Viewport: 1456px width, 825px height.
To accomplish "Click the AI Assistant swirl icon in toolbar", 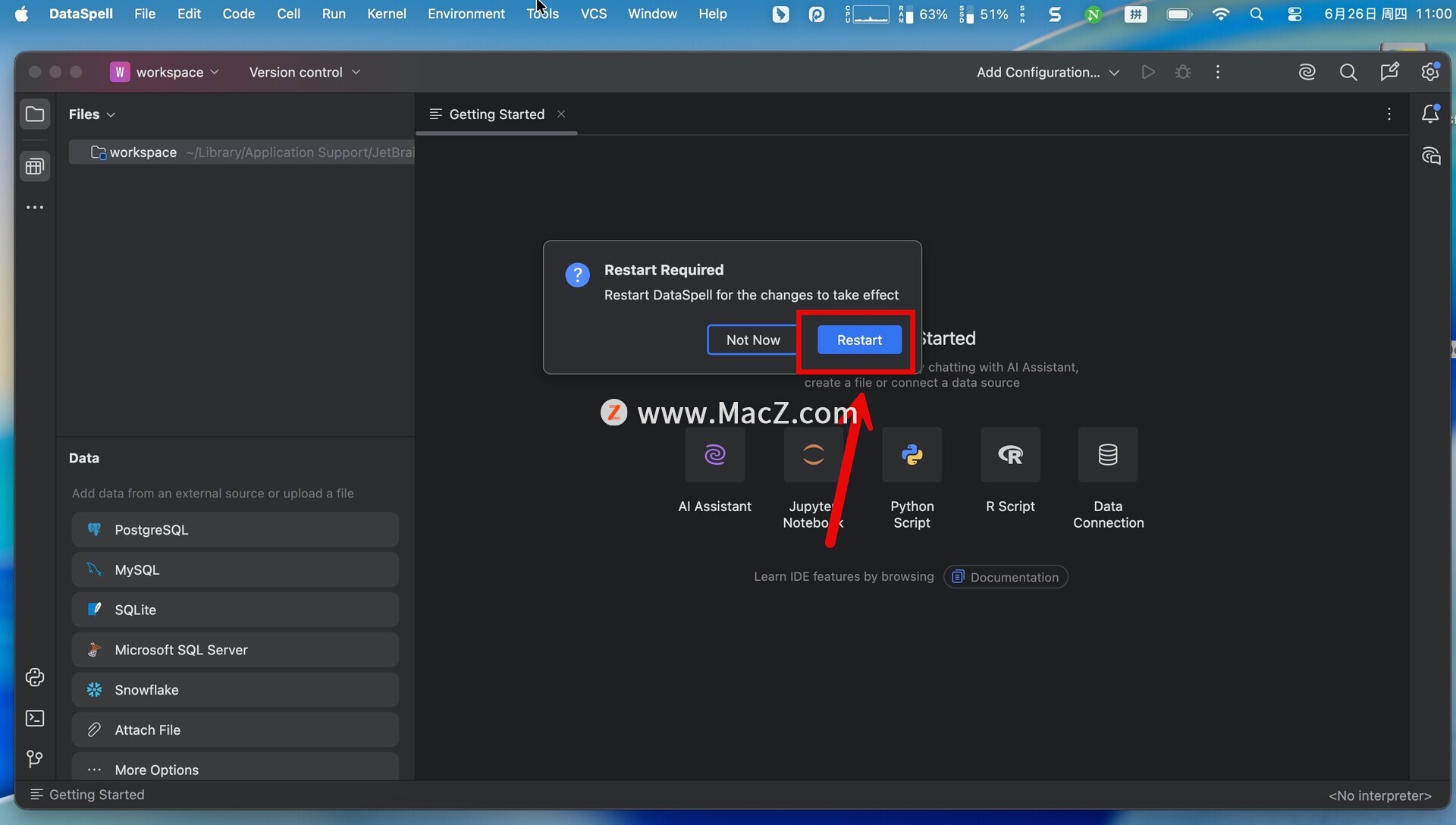I will point(1307,72).
